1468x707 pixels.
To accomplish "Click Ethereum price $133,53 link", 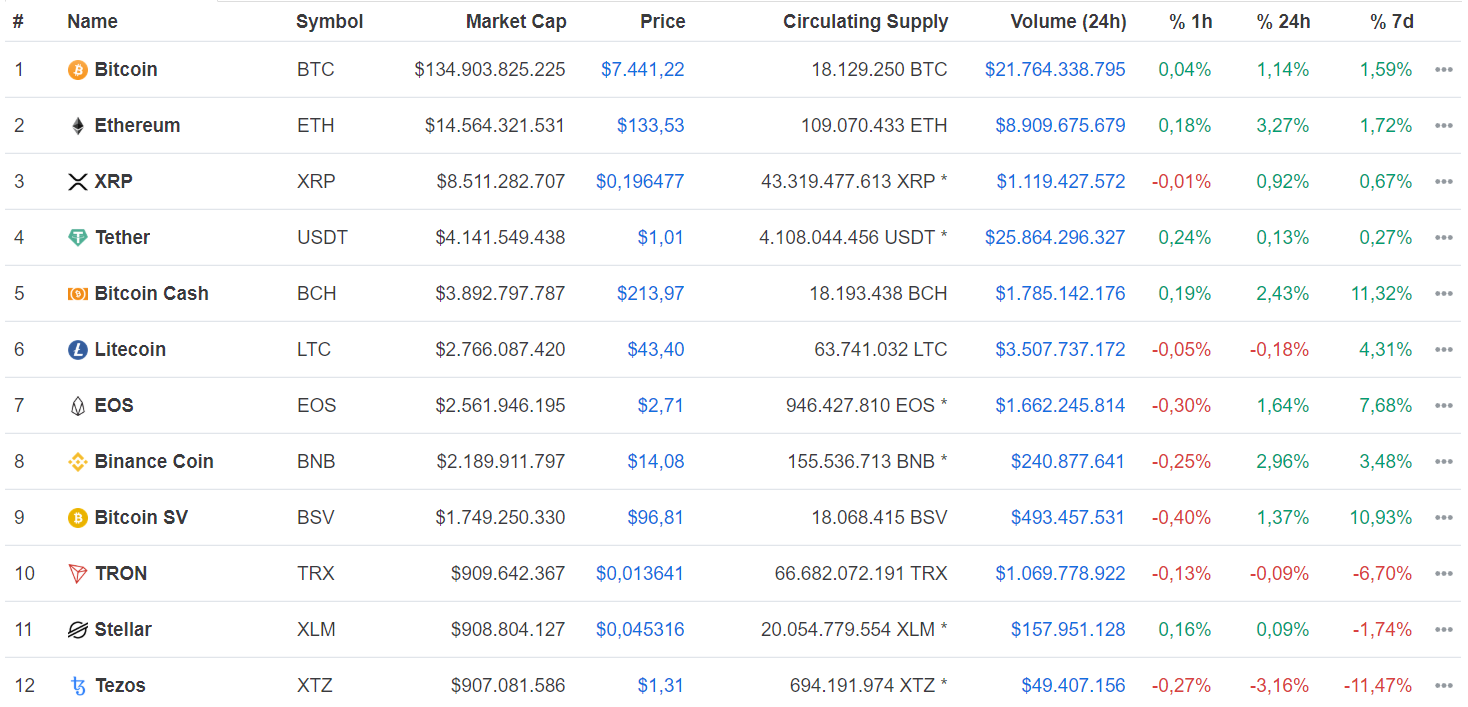I will pyautogui.click(x=650, y=126).
